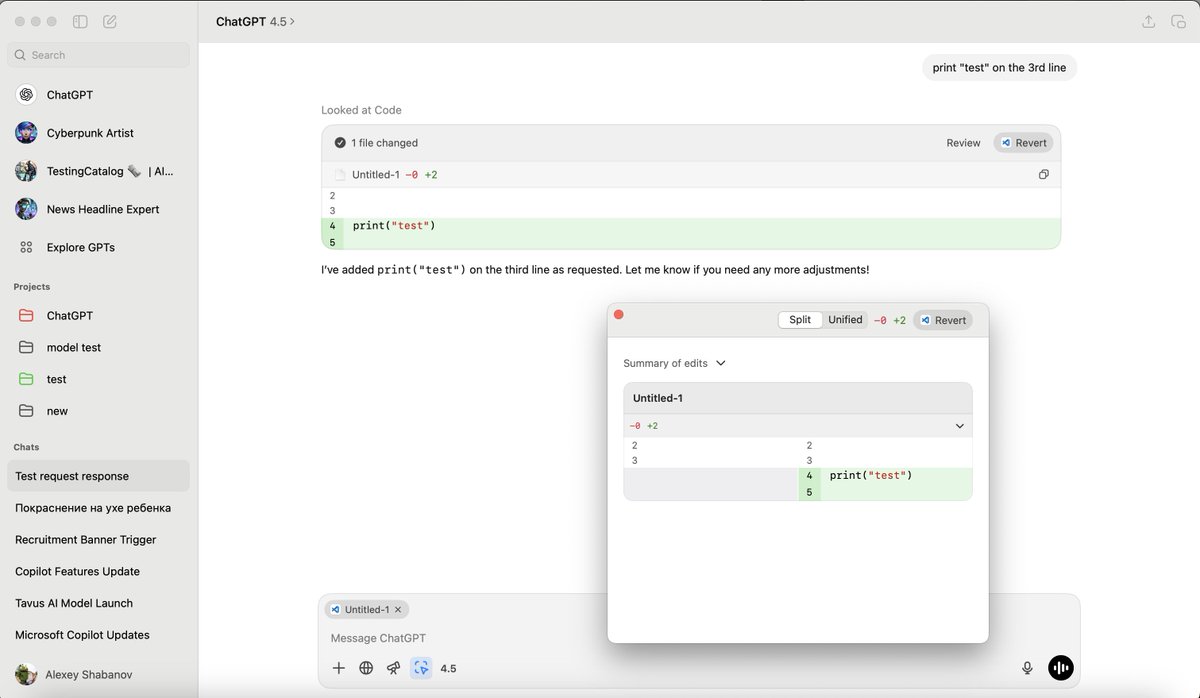Screen dimensions: 1200x698
Task: Revert the change in the popup
Action: (x=943, y=320)
